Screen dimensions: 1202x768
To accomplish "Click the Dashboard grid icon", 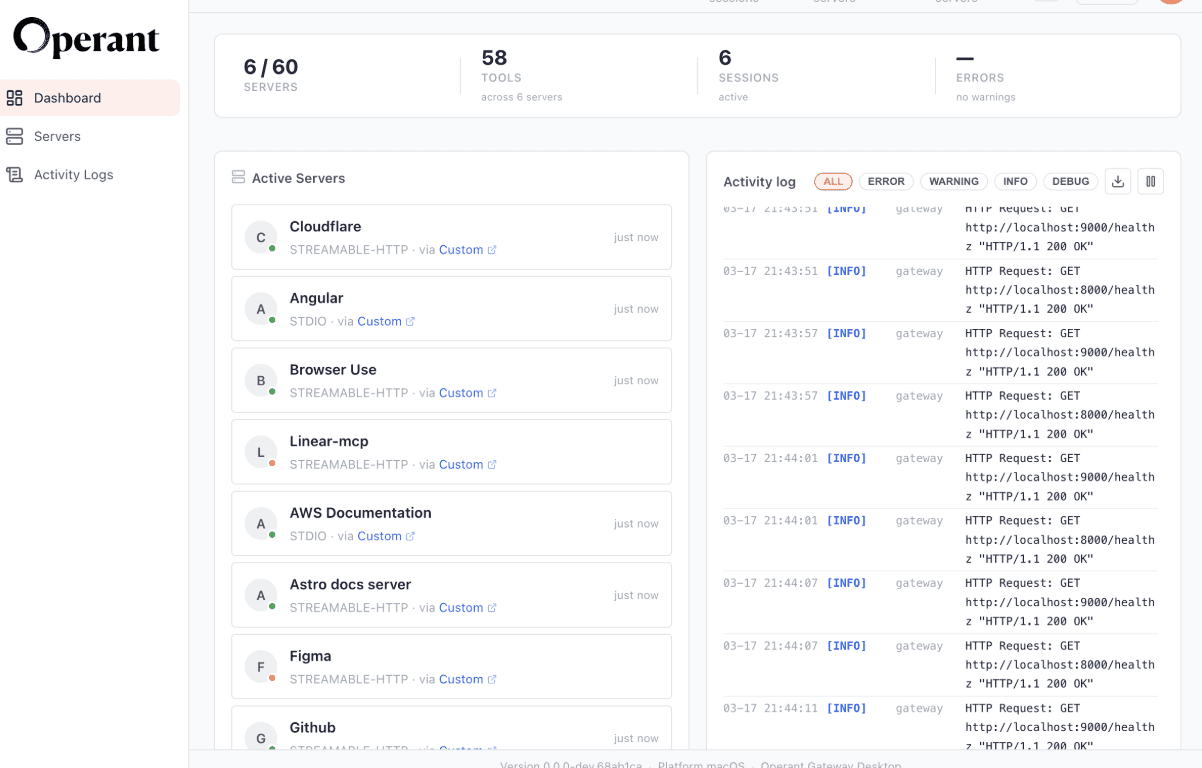I will [14, 98].
